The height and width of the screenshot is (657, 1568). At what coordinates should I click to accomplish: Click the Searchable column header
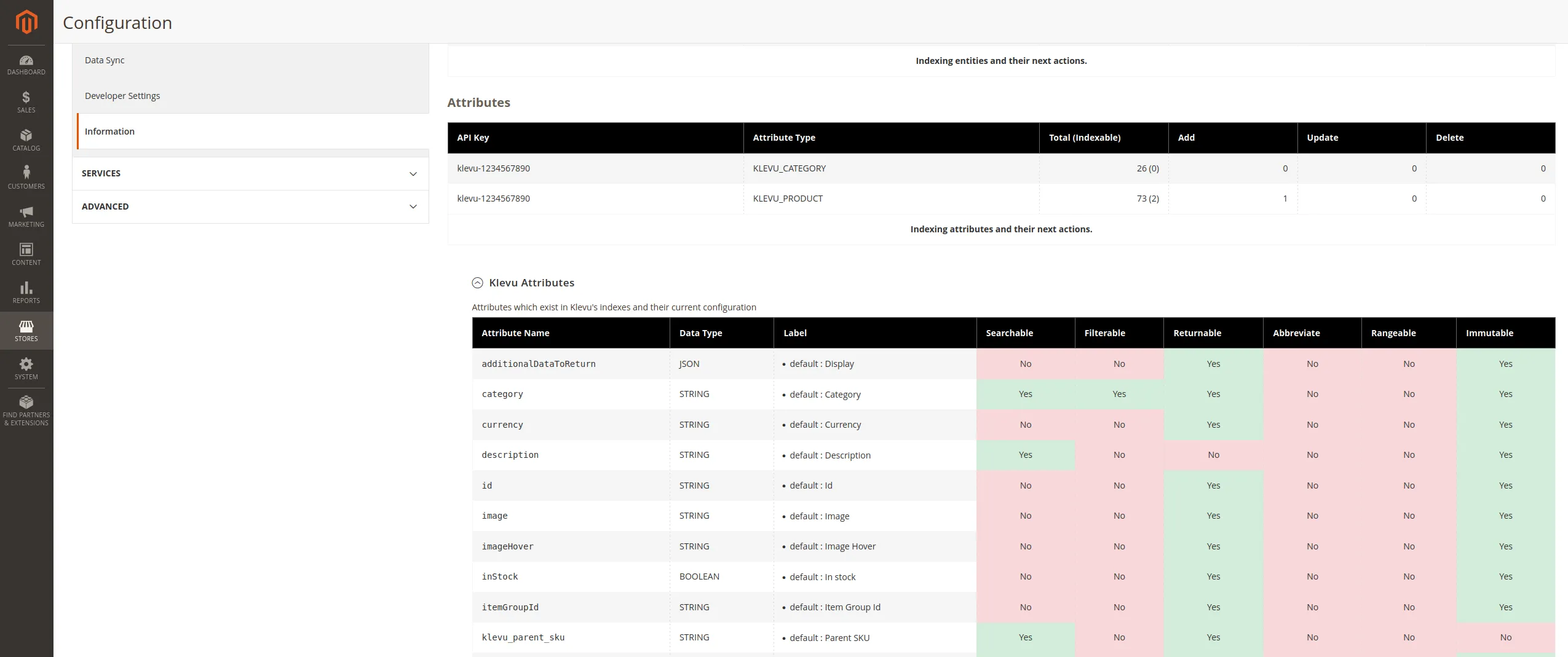(1026, 333)
